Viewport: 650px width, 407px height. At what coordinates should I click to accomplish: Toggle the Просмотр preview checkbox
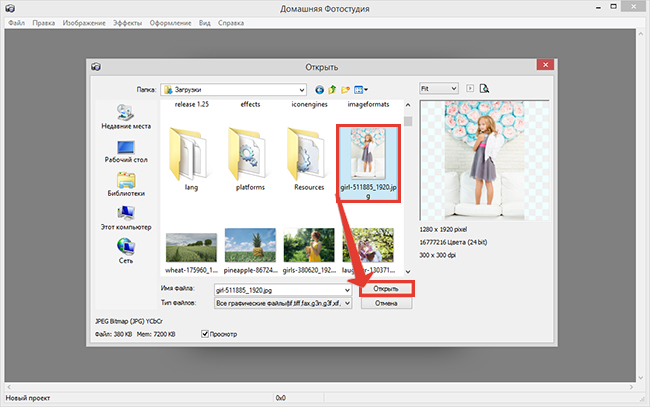[205, 334]
